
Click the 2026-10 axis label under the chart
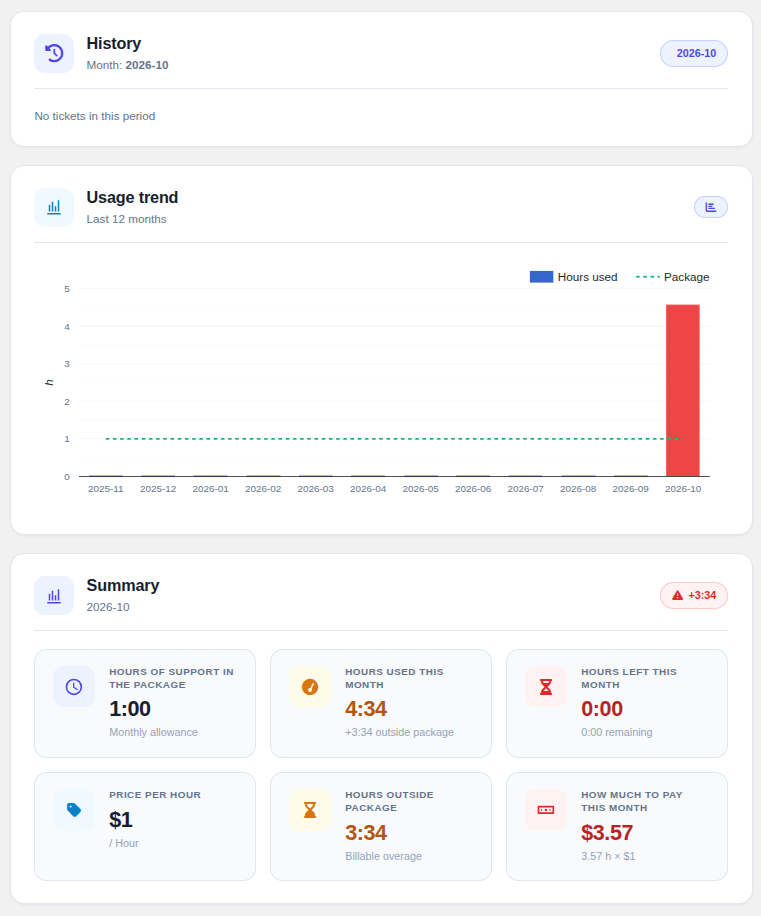(683, 489)
